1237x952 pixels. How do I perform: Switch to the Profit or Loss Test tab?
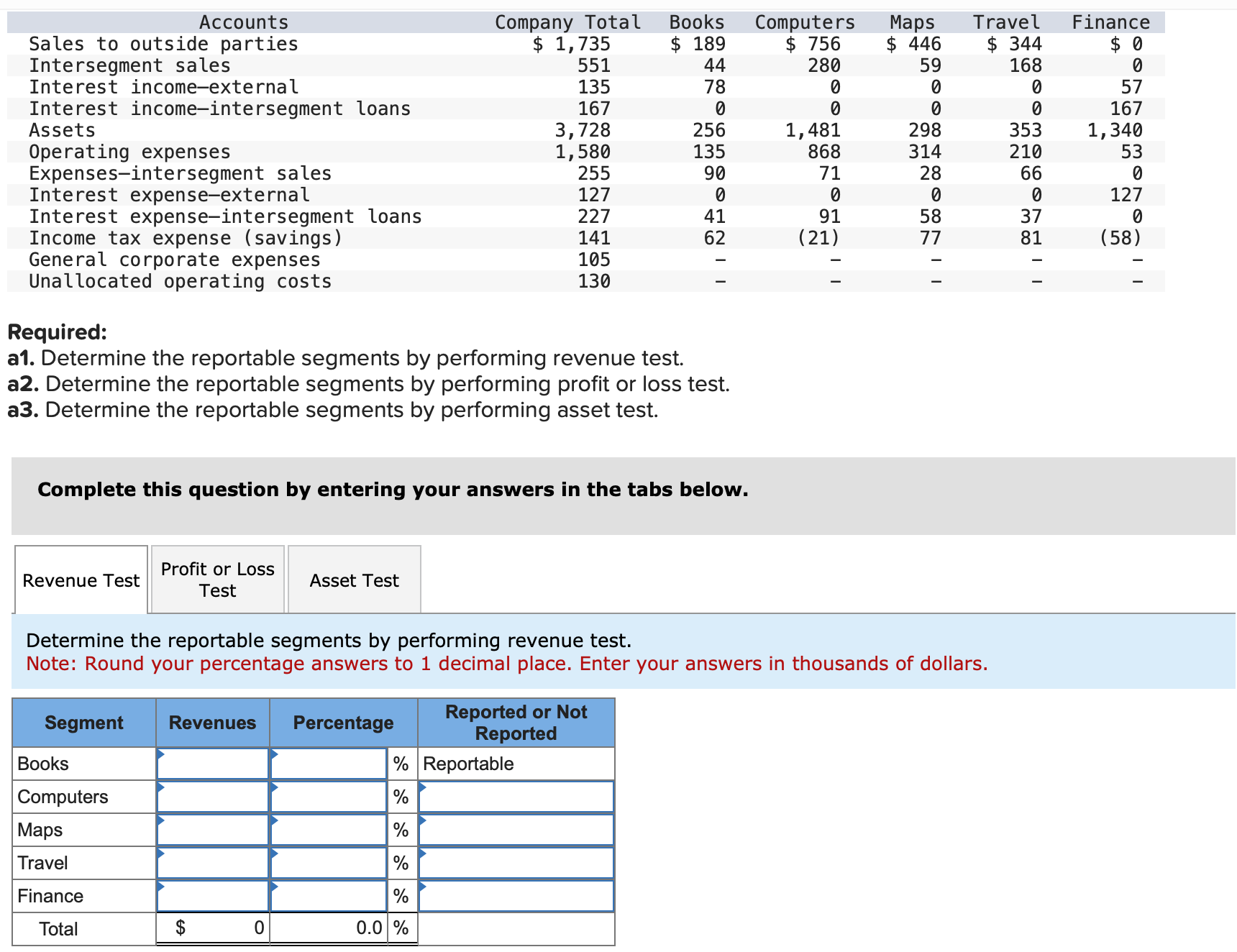tap(217, 579)
